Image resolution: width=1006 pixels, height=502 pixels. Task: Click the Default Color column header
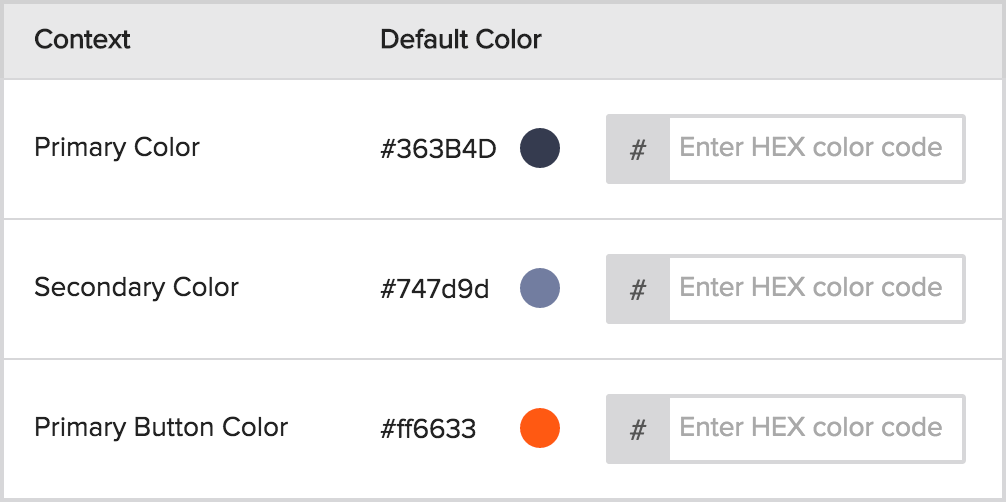(x=461, y=40)
